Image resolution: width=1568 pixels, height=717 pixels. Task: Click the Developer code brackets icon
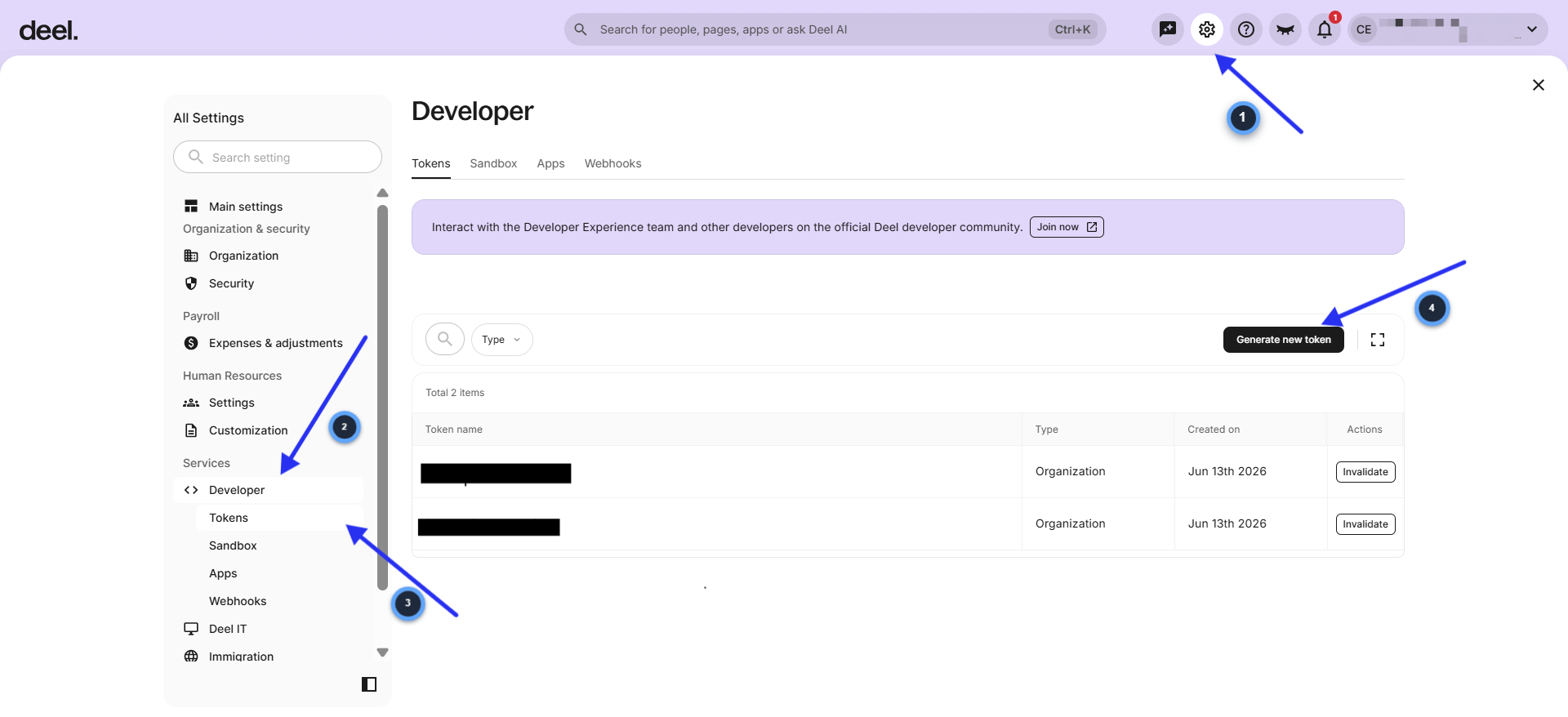[x=191, y=490]
